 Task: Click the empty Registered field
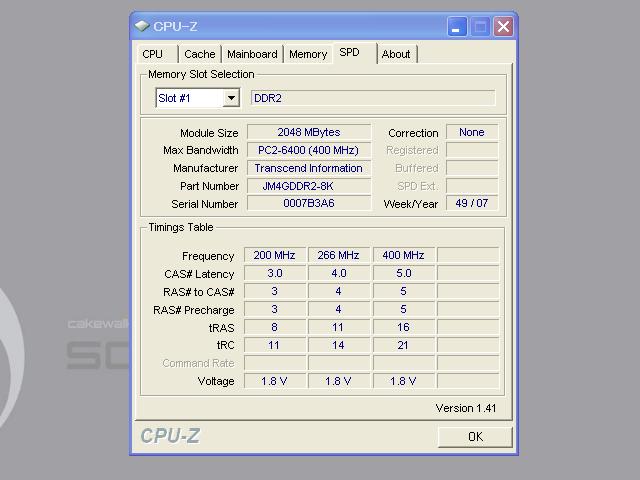(x=472, y=150)
